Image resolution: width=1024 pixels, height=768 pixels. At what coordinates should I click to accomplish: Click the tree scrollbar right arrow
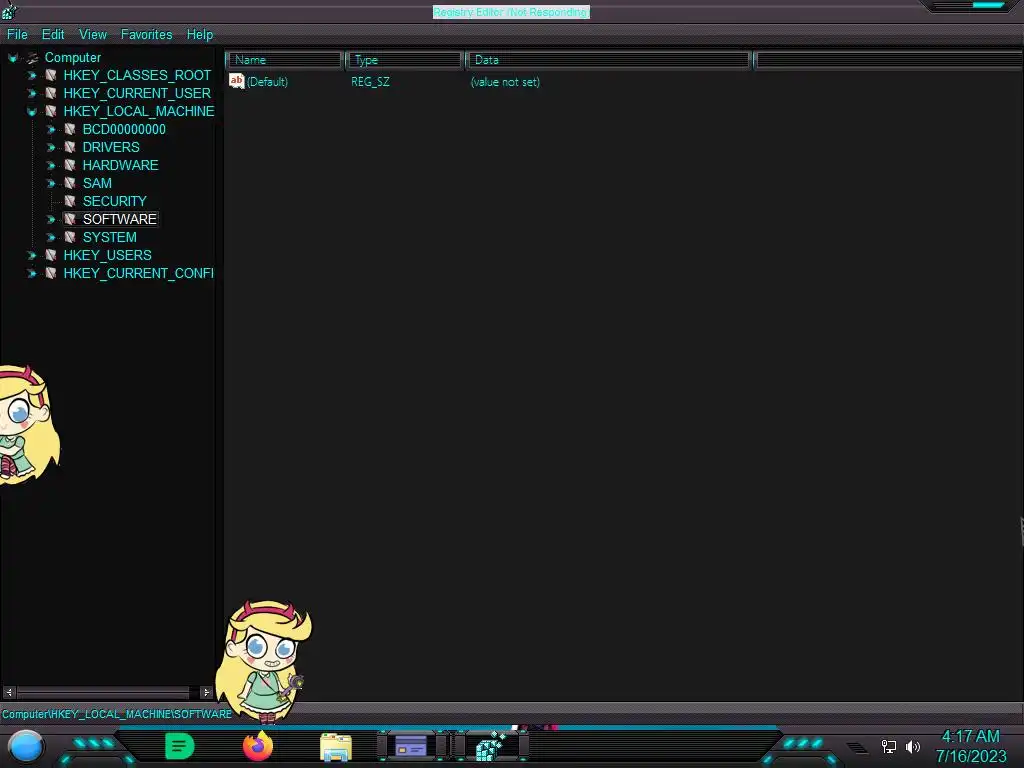coord(206,692)
